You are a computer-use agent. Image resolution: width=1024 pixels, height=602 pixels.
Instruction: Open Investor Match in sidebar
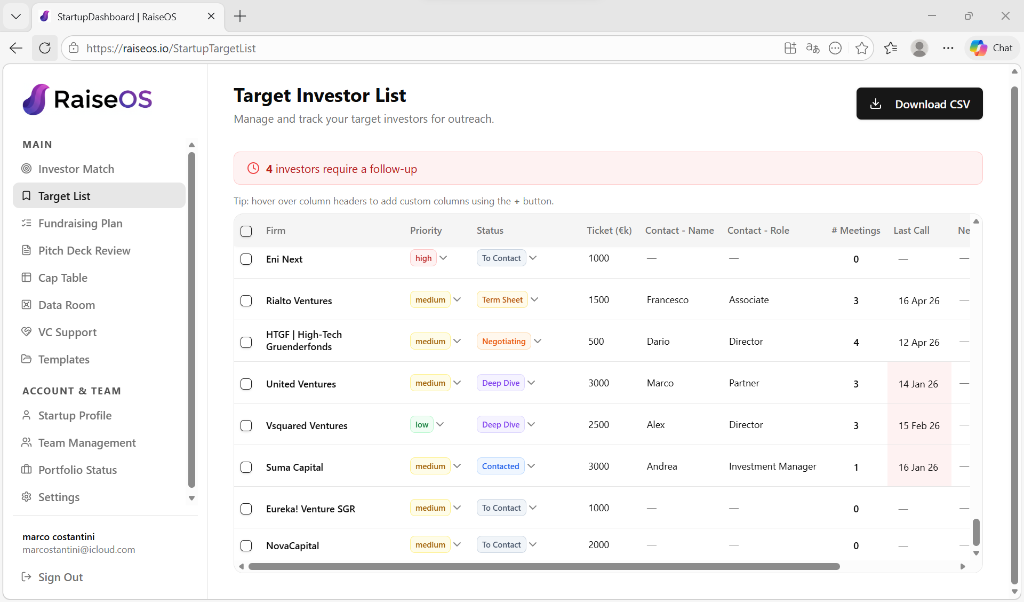pos(76,169)
